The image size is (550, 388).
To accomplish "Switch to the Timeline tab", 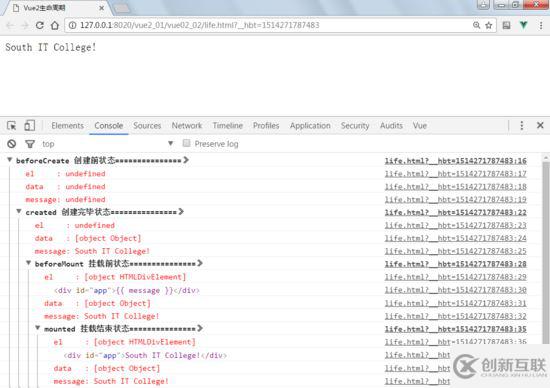I will coord(228,126).
